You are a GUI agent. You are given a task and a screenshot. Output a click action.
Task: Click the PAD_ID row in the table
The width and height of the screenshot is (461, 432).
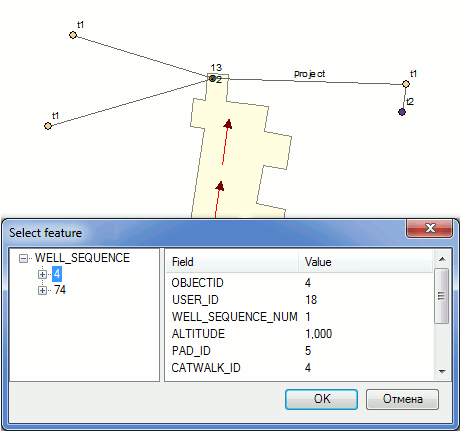299,351
